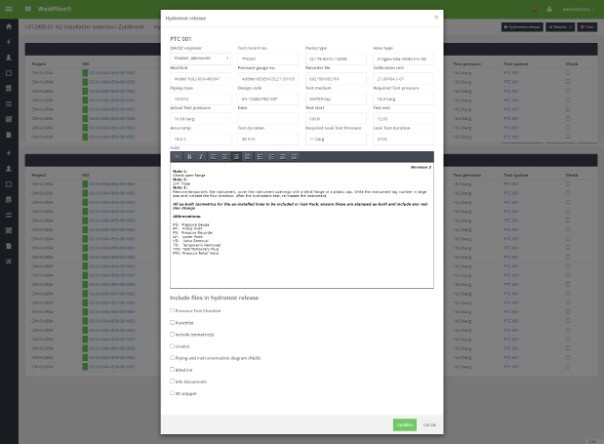The width and height of the screenshot is (604, 444).
Task: Tick the Linelist checkbox
Action: 172,346
